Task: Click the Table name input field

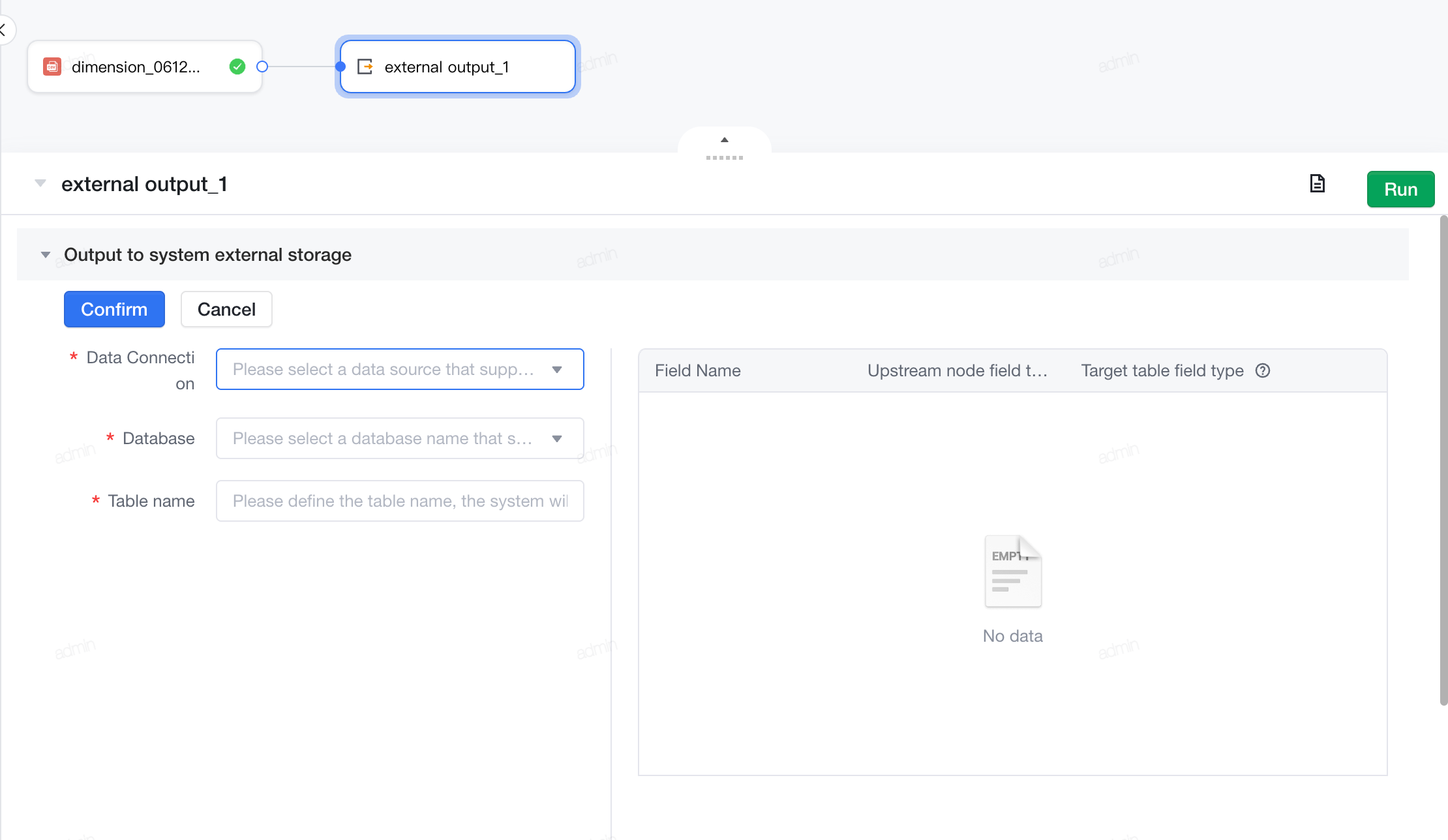Action: pos(400,501)
